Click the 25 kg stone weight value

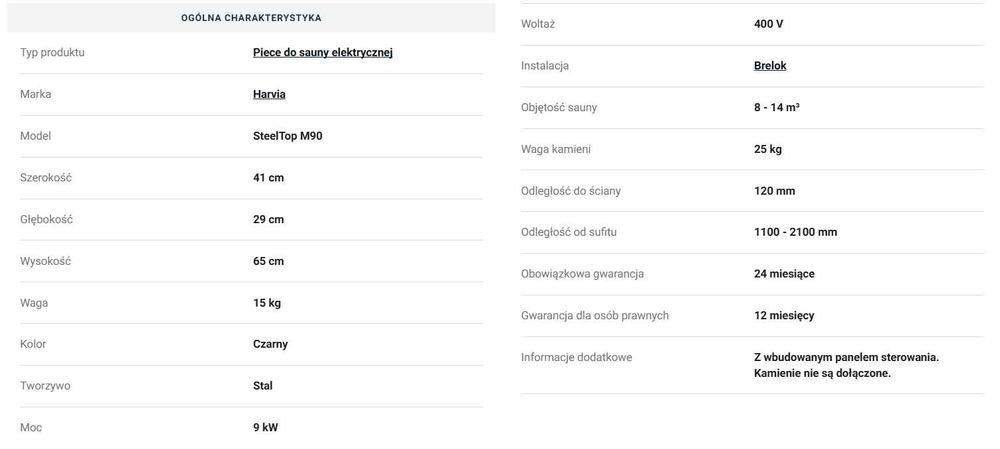pos(768,149)
